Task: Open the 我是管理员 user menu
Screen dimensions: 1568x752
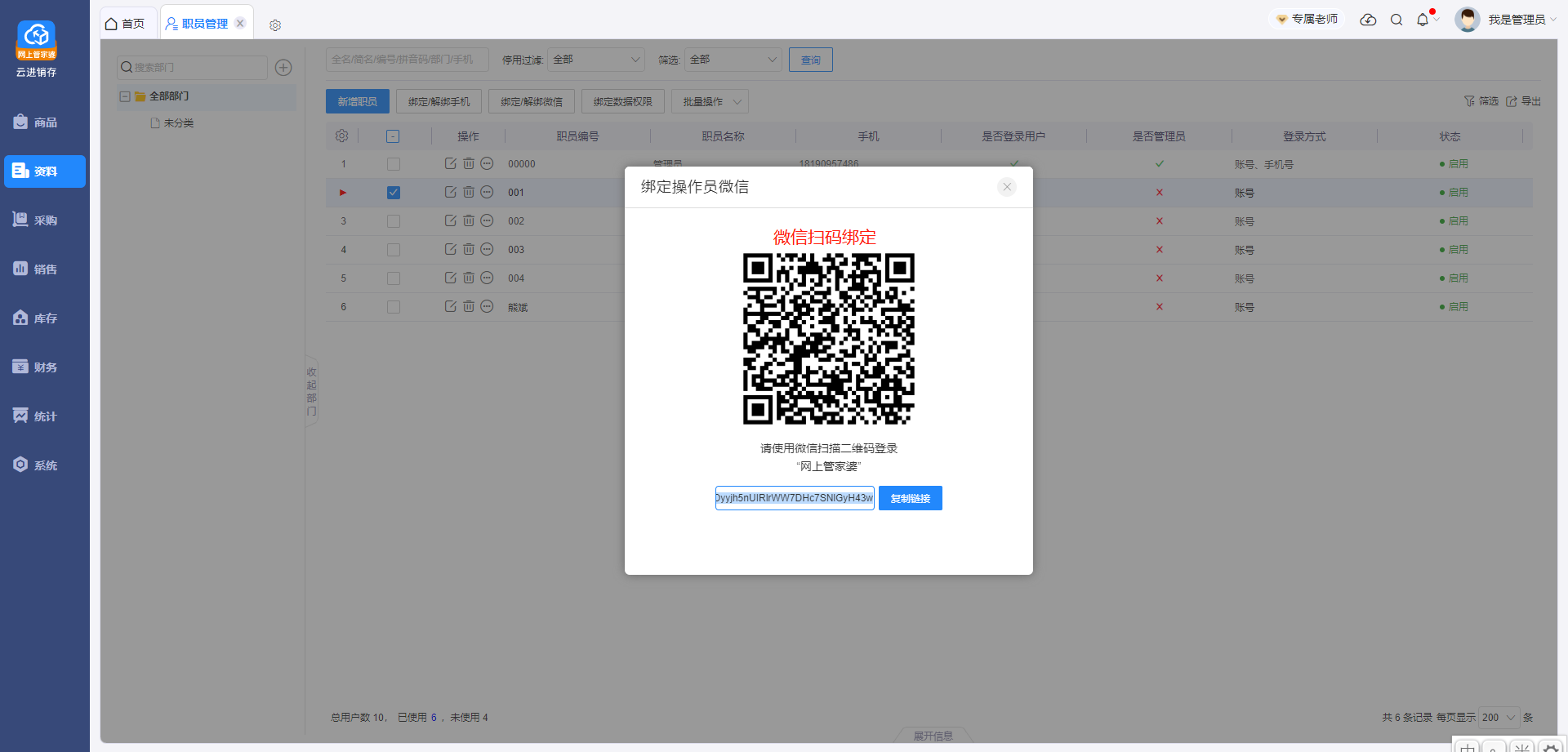Action: [x=1506, y=20]
